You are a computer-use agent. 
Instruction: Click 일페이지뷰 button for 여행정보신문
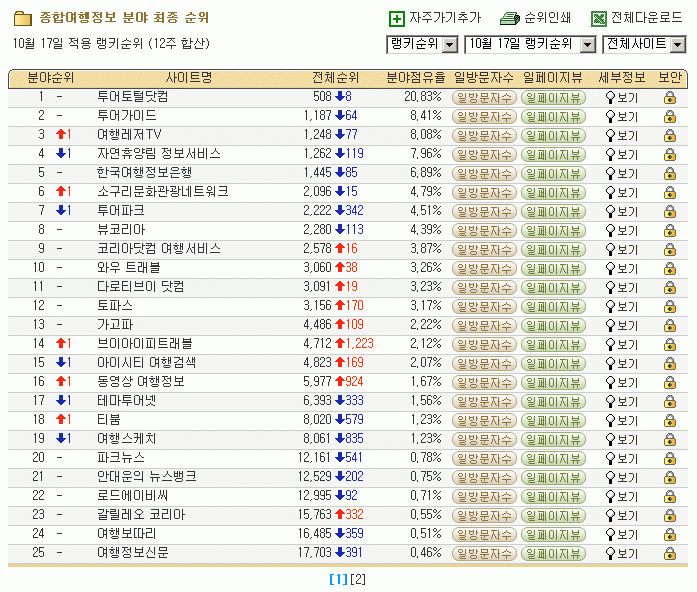(x=553, y=554)
